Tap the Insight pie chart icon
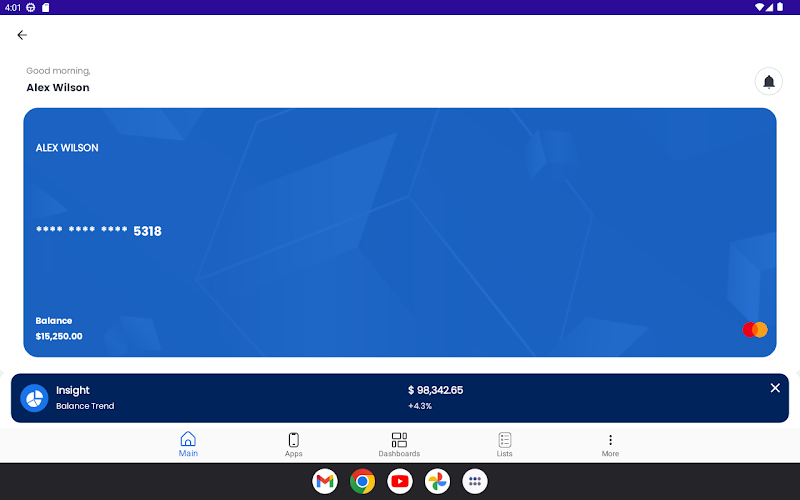 tap(34, 398)
